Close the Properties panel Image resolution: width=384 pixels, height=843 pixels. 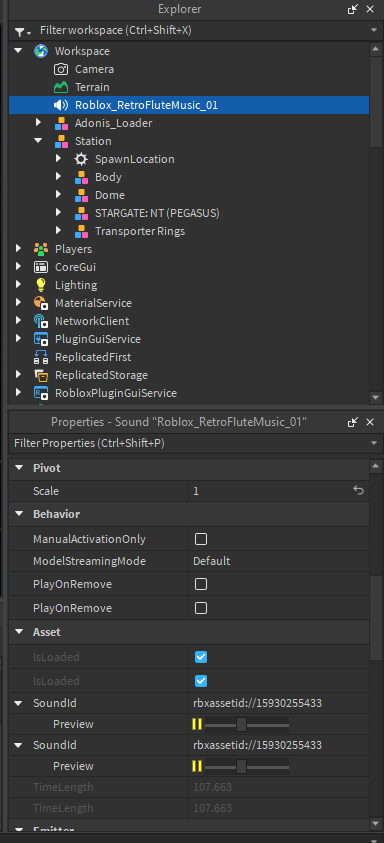(x=370, y=422)
